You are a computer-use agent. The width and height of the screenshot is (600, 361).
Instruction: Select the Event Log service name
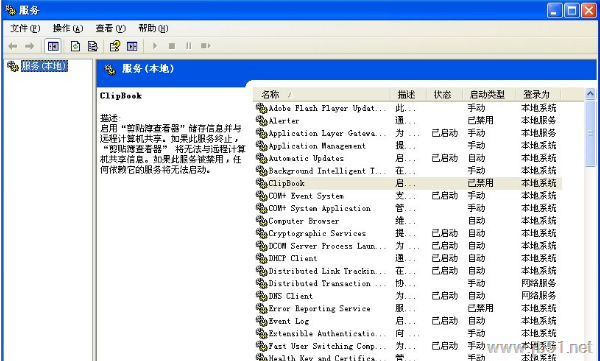point(289,321)
